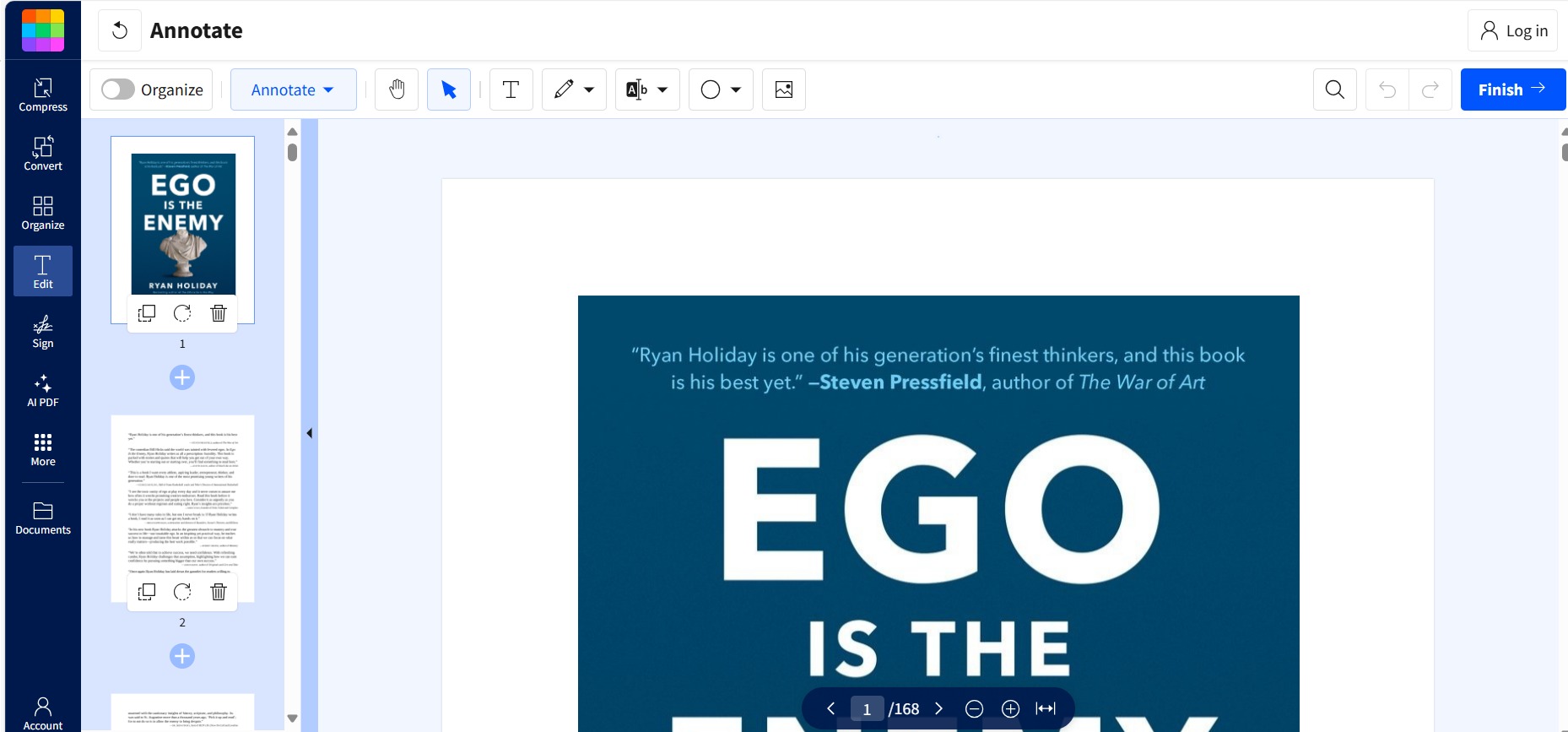The width and height of the screenshot is (1568, 732).
Task: Open Account in sidebar
Action: (43, 713)
